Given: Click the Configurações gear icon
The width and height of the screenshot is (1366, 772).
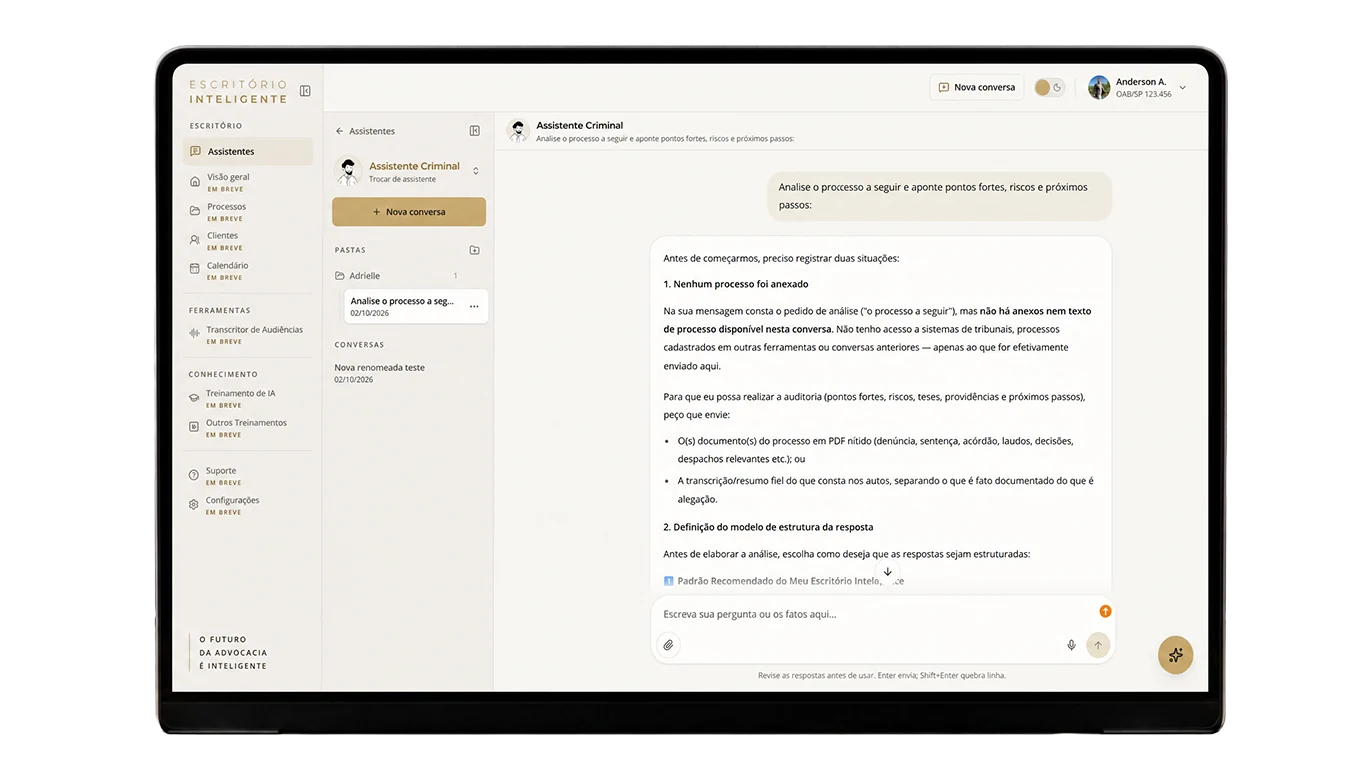Looking at the screenshot, I should pos(194,505).
